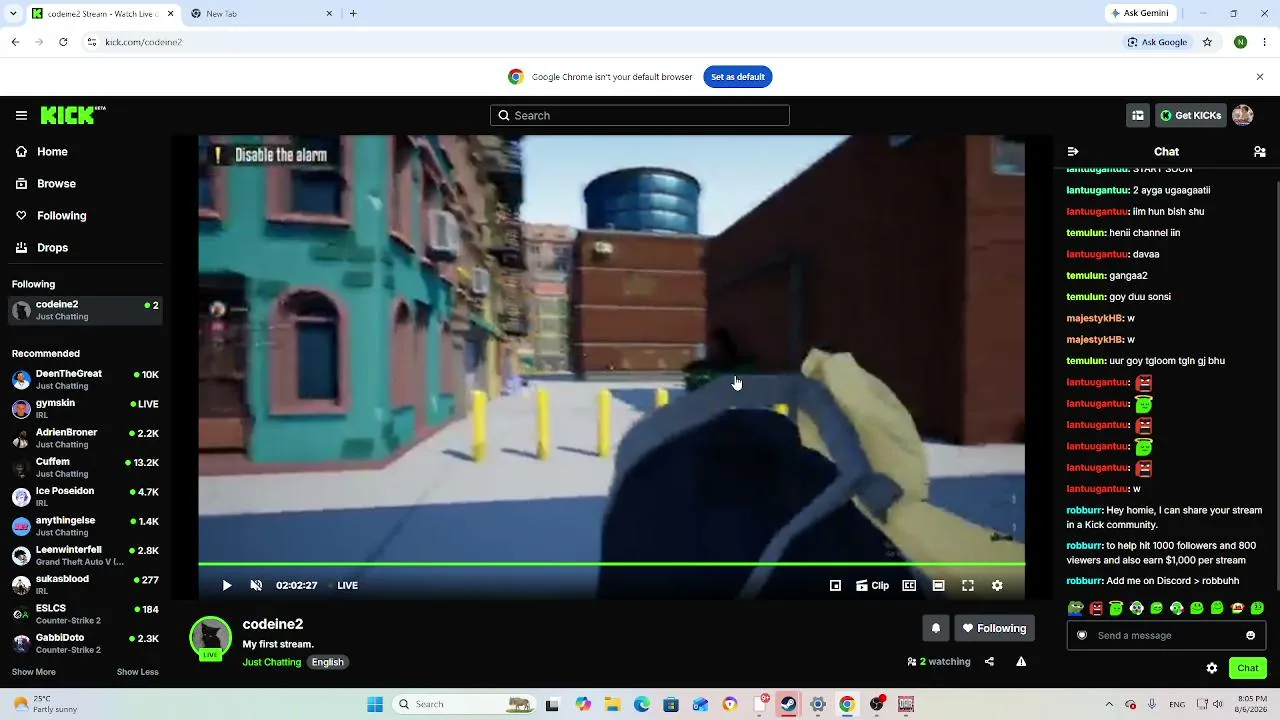Unmute the stream audio
The height and width of the screenshot is (720, 1280).
[x=256, y=586]
